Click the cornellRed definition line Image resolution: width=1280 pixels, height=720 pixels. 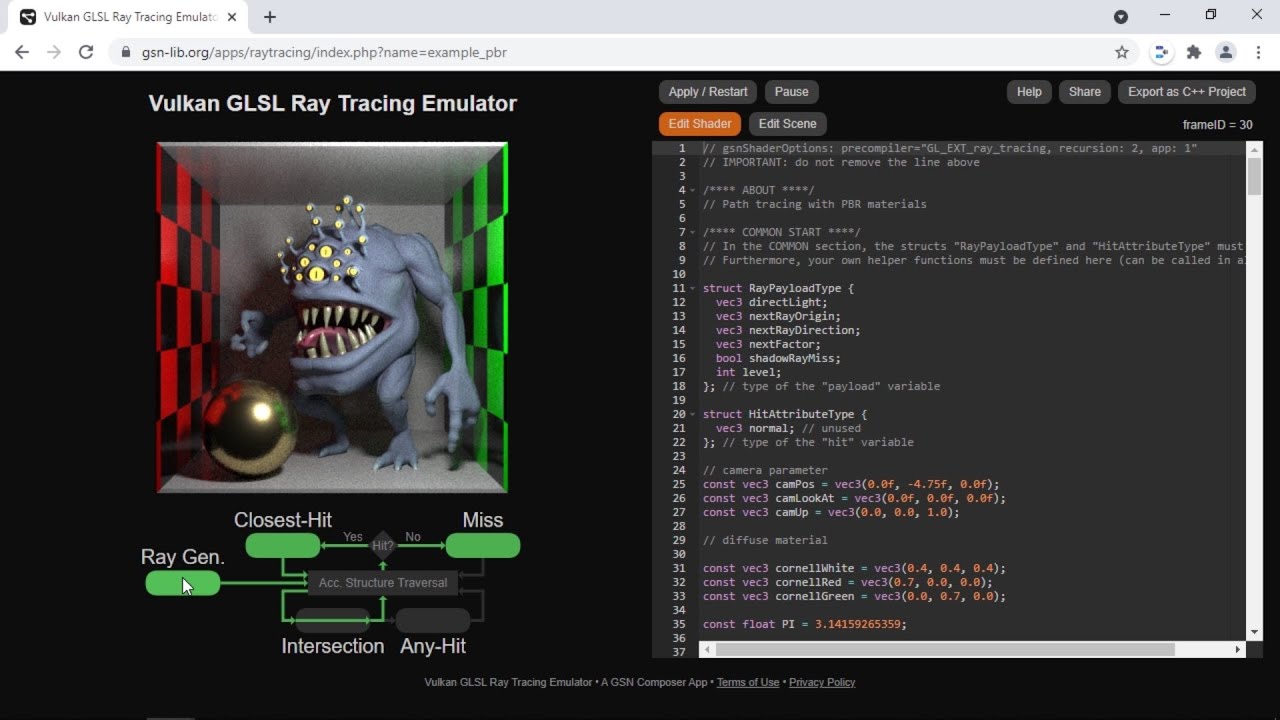click(847, 582)
